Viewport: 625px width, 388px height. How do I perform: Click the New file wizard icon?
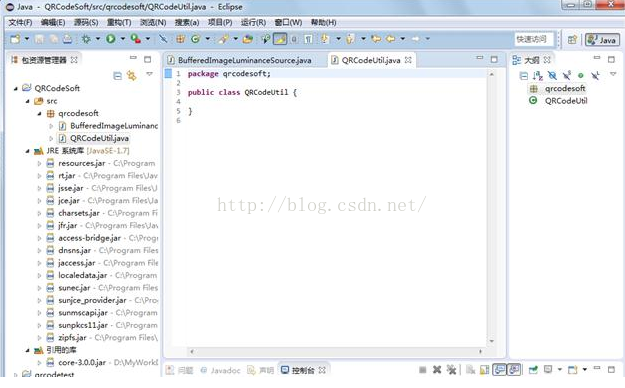point(16,39)
